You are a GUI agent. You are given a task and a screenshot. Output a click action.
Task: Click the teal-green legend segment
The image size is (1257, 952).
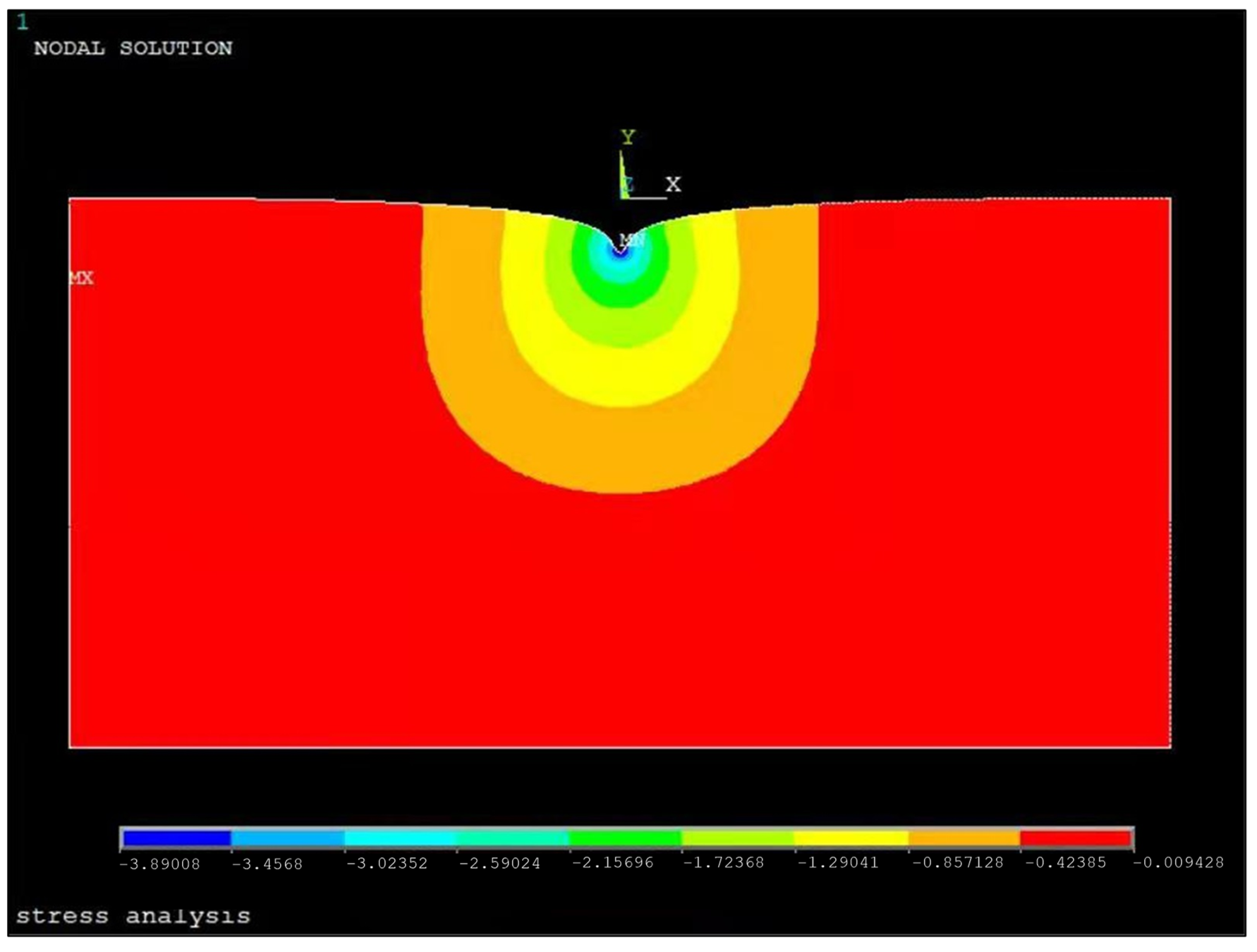[513, 838]
